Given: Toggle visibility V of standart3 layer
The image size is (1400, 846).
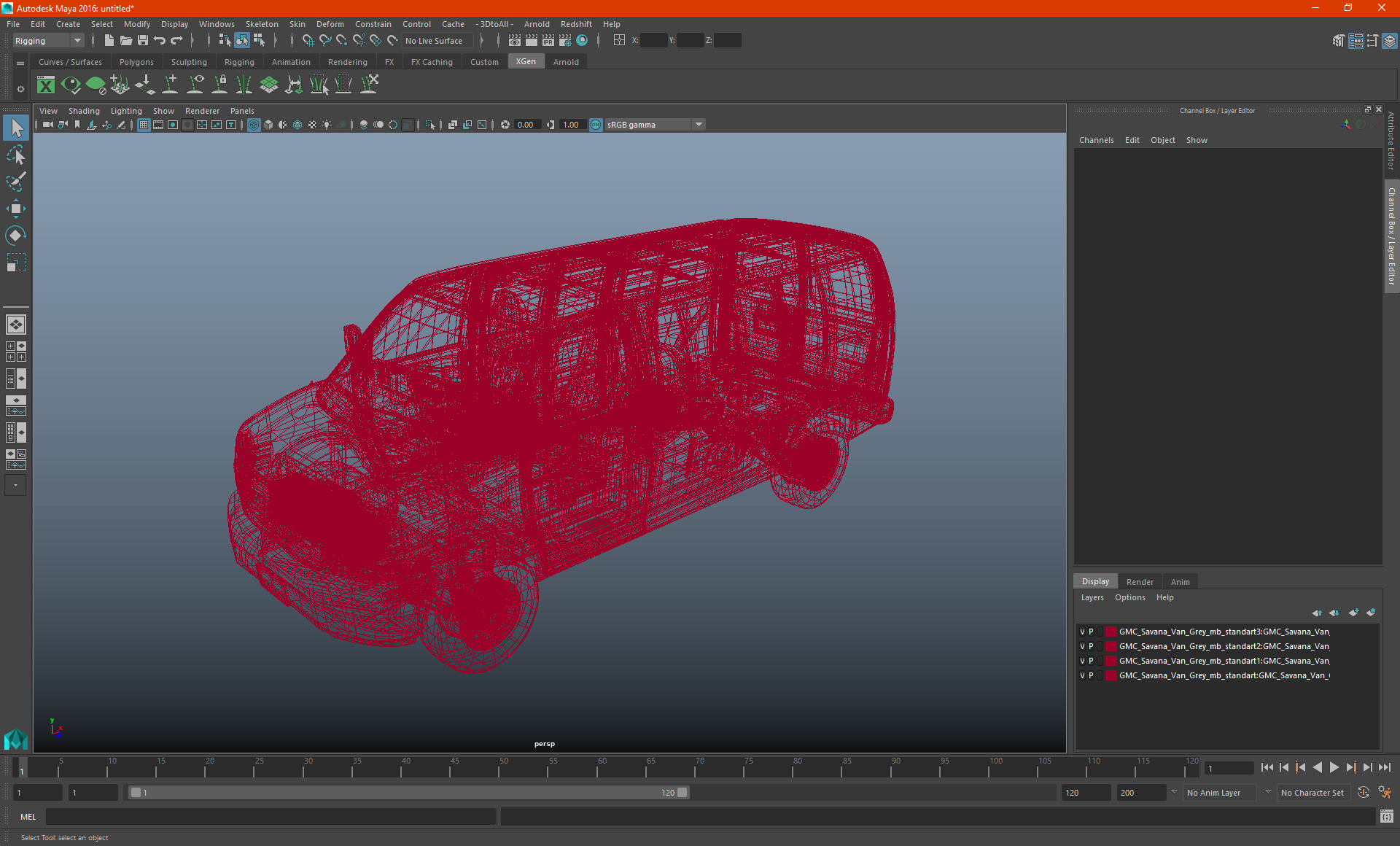Looking at the screenshot, I should [1082, 632].
